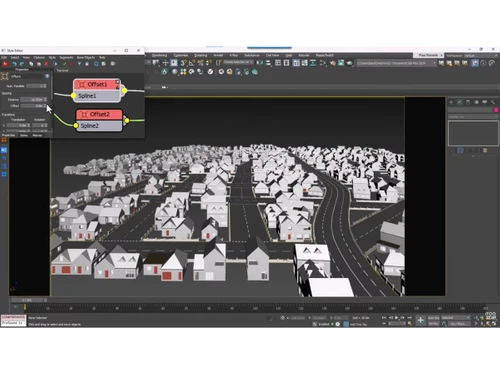The image size is (500, 375).
Task: Open the Scripting menu in 3ds Max
Action: 201,55
